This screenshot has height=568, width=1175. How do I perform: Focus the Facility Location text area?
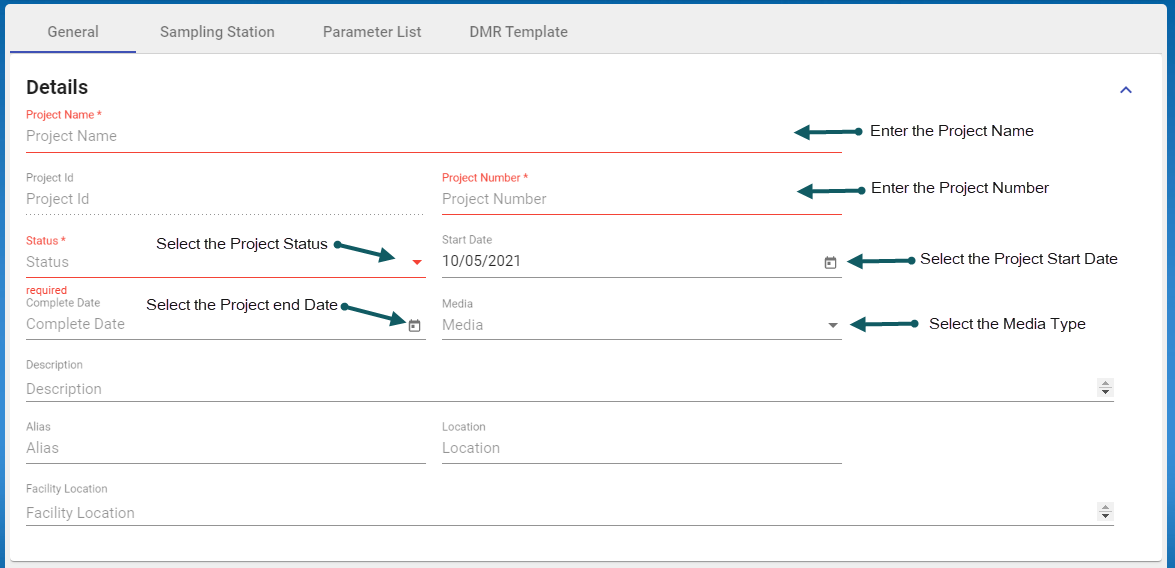(550, 513)
